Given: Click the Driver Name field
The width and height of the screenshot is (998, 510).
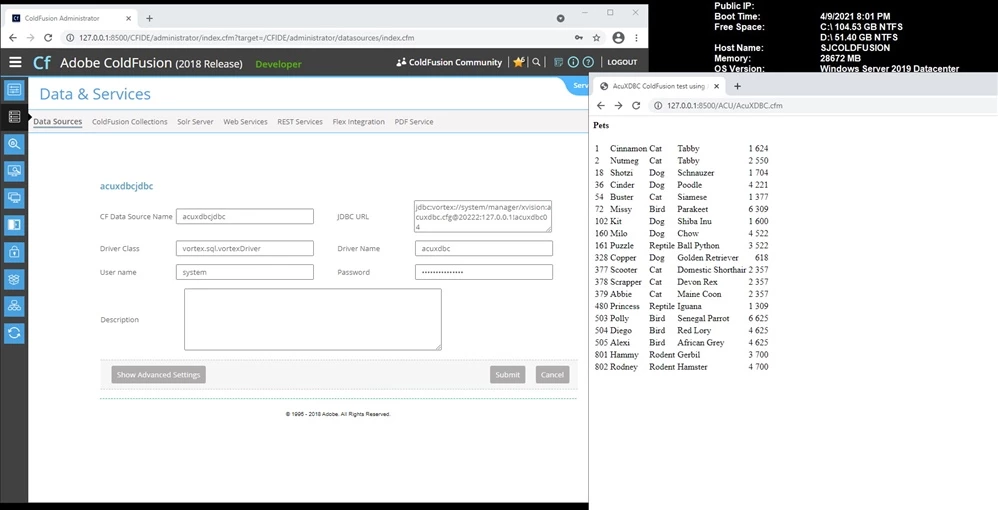Looking at the screenshot, I should 484,248.
